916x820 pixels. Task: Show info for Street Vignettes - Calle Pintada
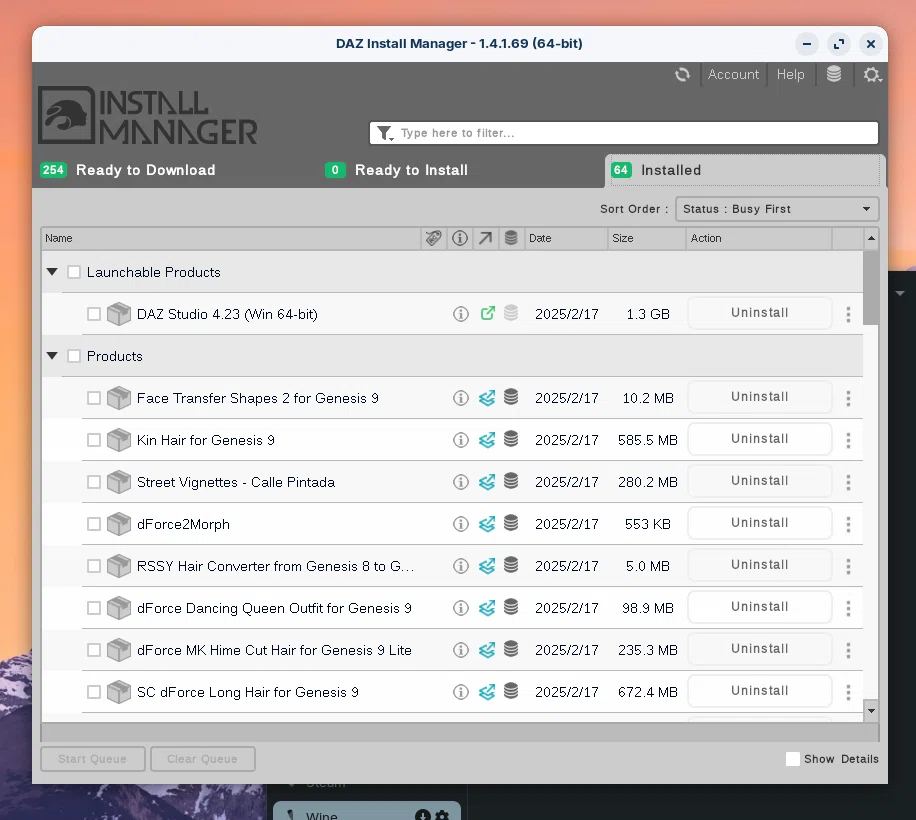(461, 482)
